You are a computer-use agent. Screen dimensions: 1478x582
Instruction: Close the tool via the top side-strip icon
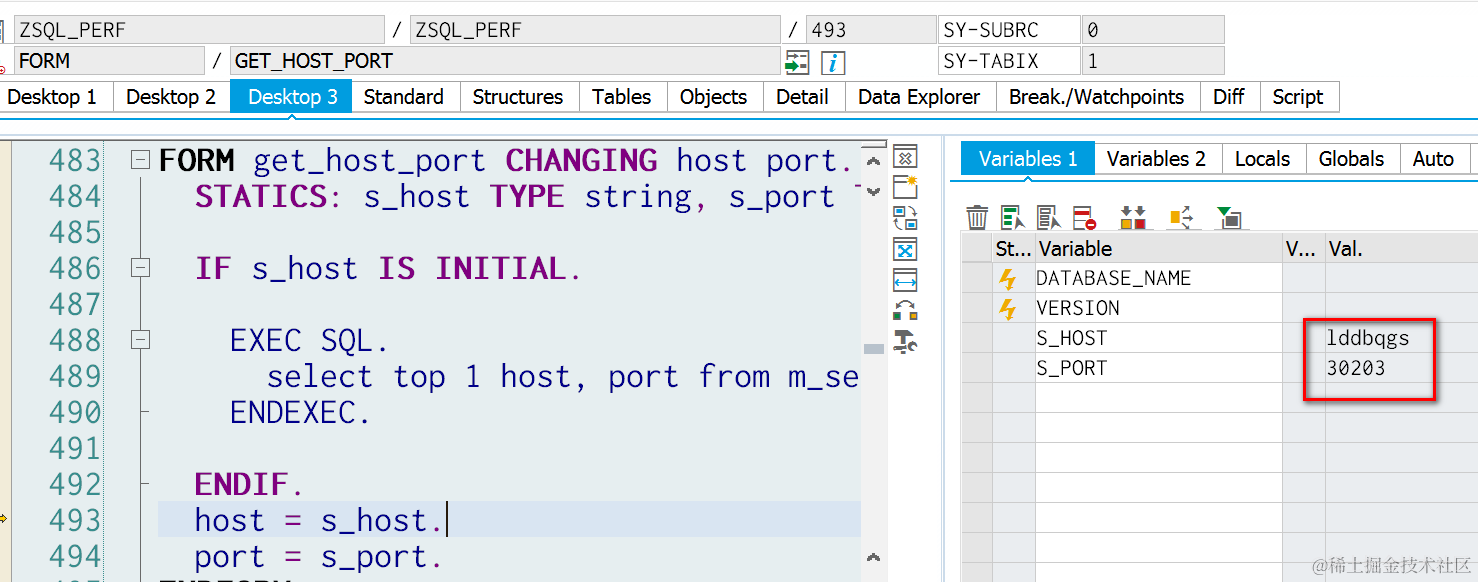coord(905,157)
